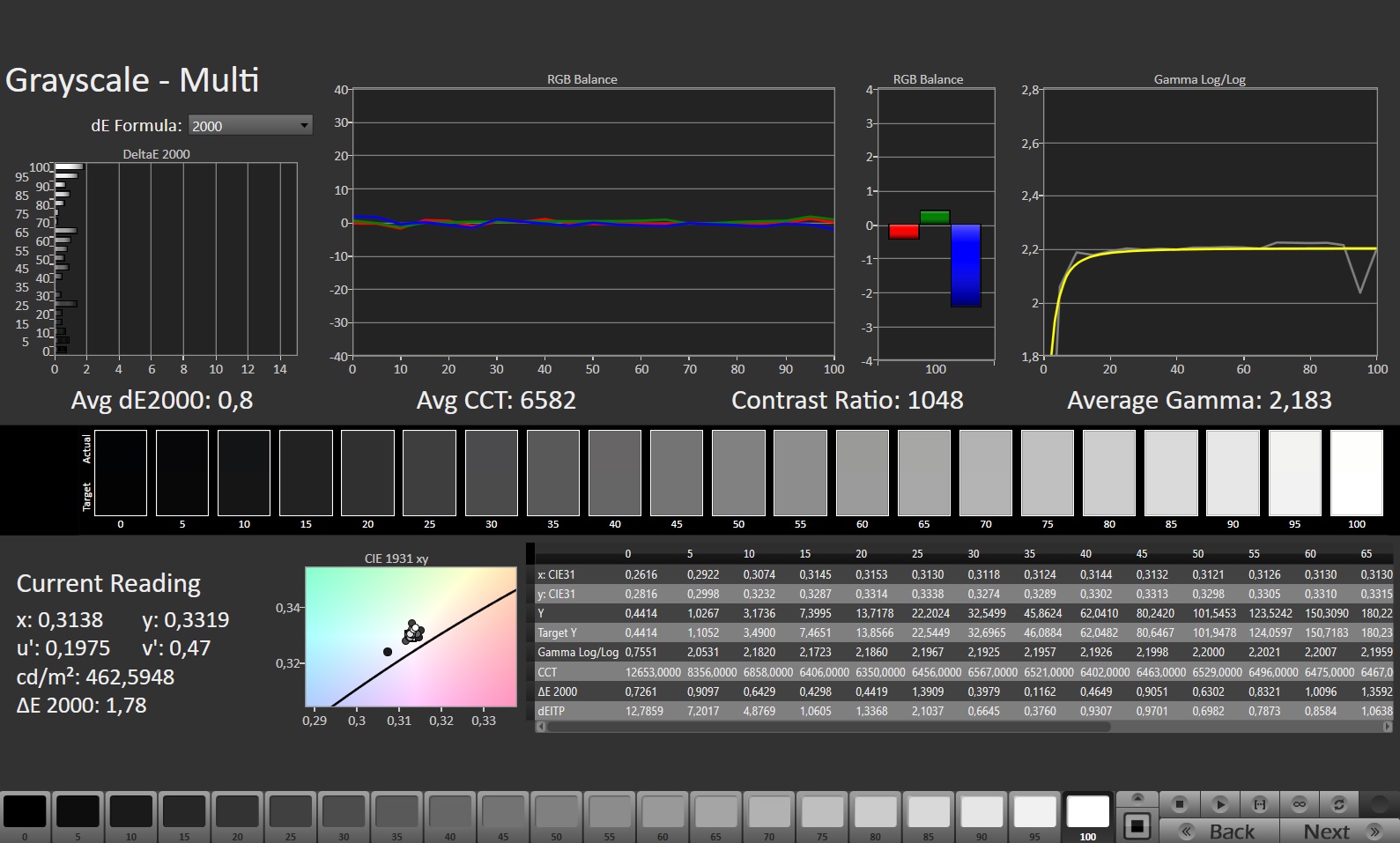Select the 50 gray swatch in bottom strip
Viewport: 1400px width, 843px height.
click(x=556, y=811)
